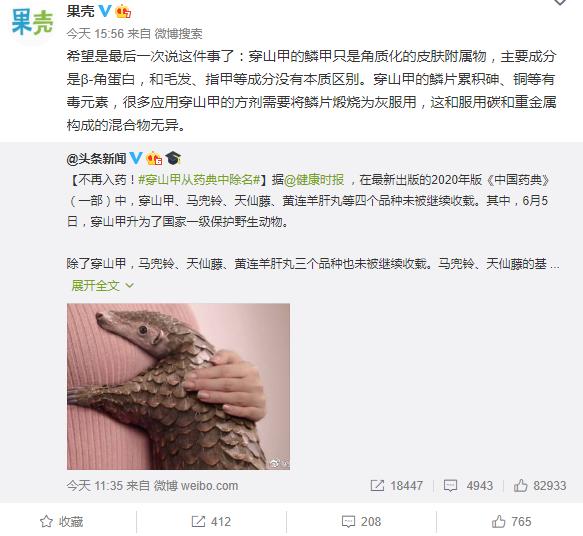Enlarge the pangolin photo thumbnail
Screen dimensions: 583x536
point(178,387)
